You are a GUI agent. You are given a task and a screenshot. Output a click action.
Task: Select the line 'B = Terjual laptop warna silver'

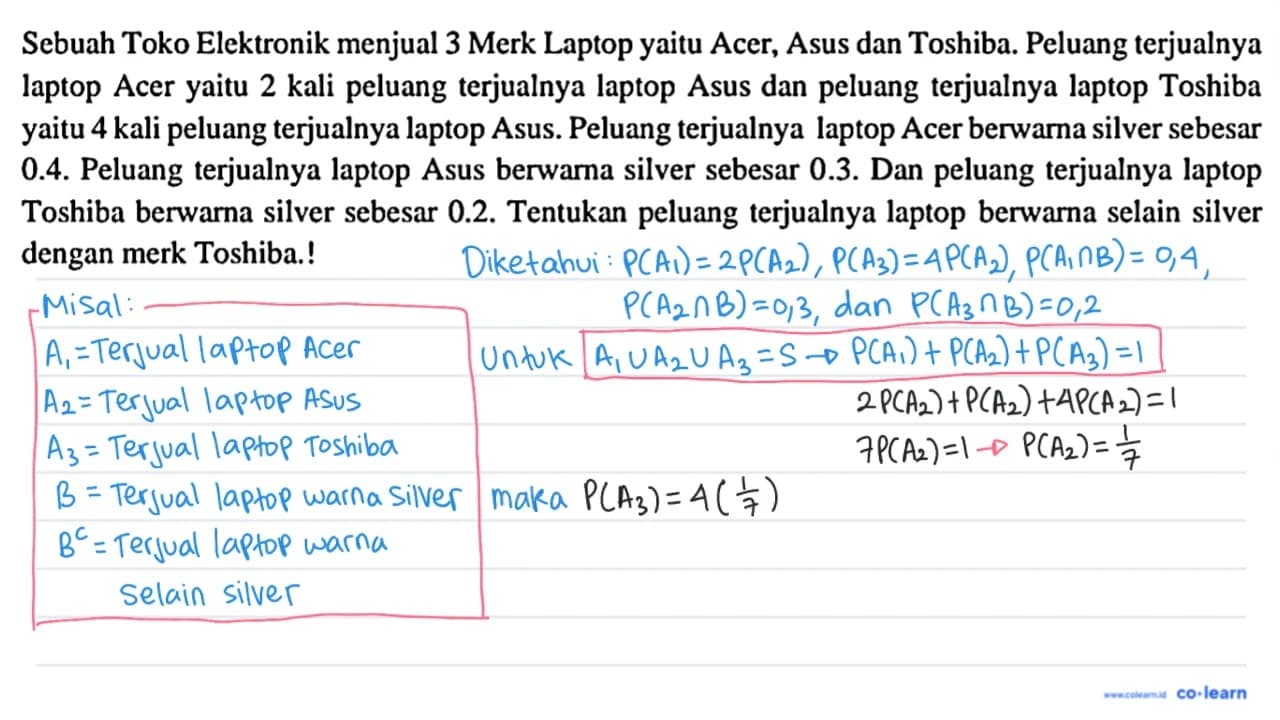(x=257, y=494)
